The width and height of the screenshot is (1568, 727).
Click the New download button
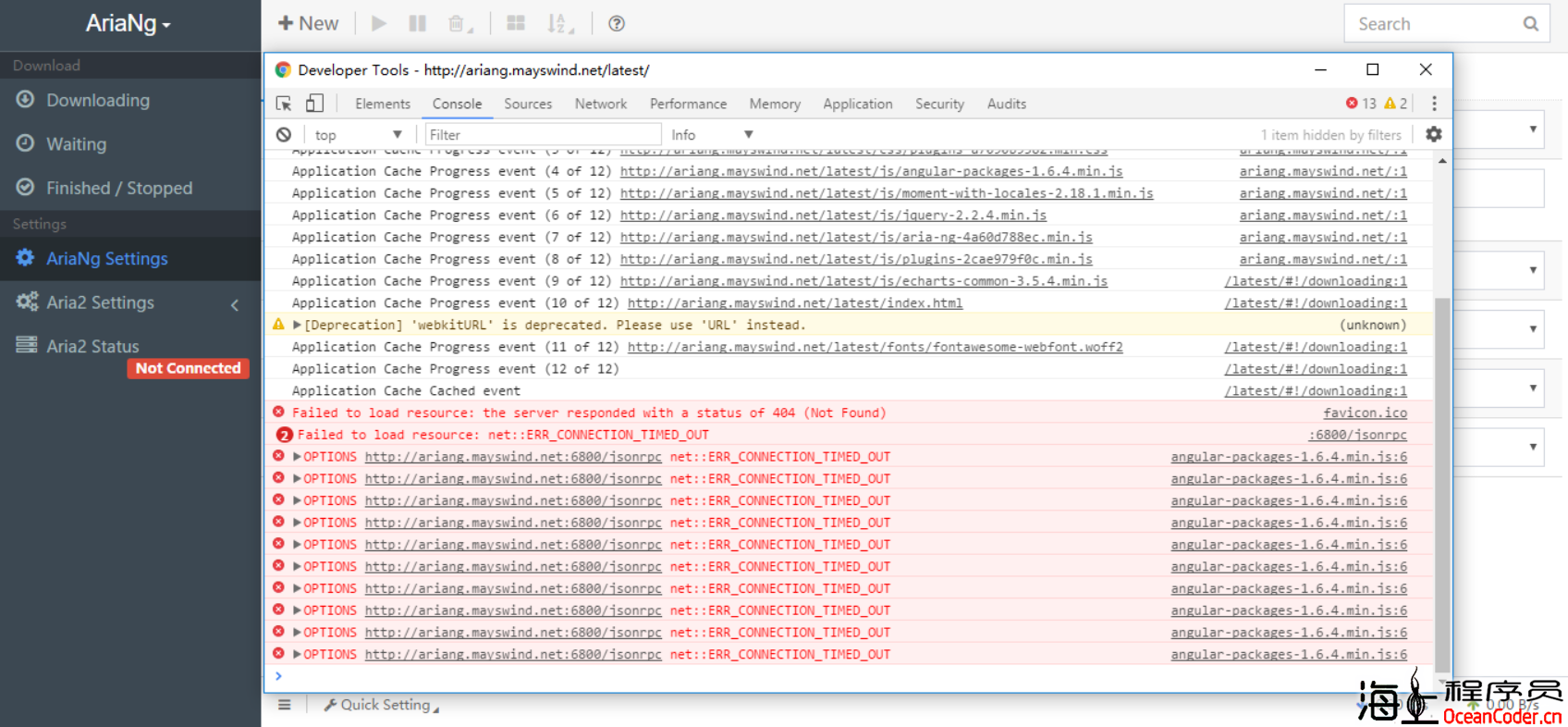tap(308, 23)
